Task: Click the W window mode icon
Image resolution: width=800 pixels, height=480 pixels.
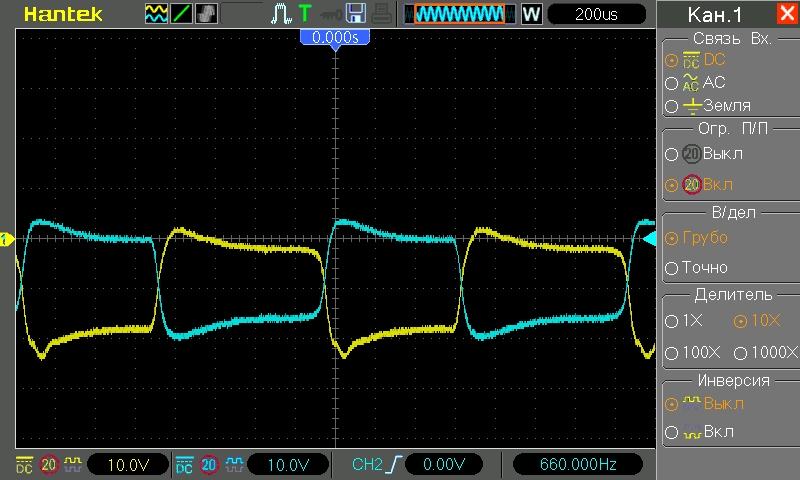Action: click(x=531, y=14)
